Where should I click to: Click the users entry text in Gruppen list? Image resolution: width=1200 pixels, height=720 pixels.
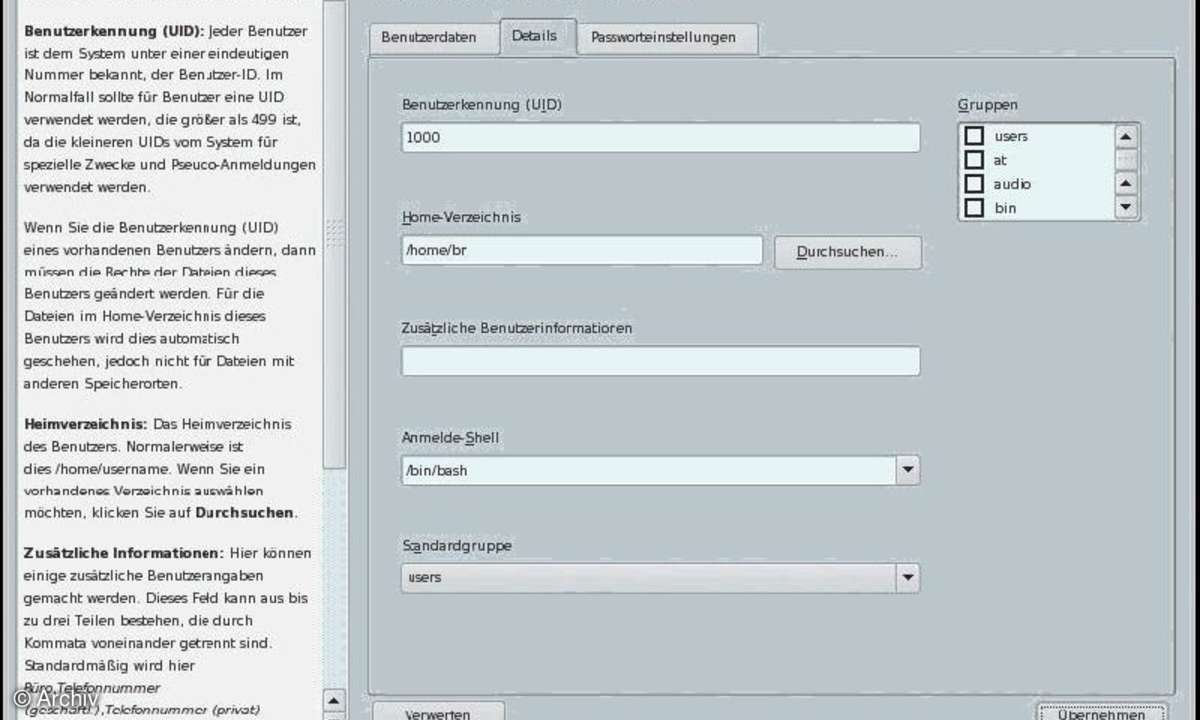pyautogui.click(x=1011, y=136)
